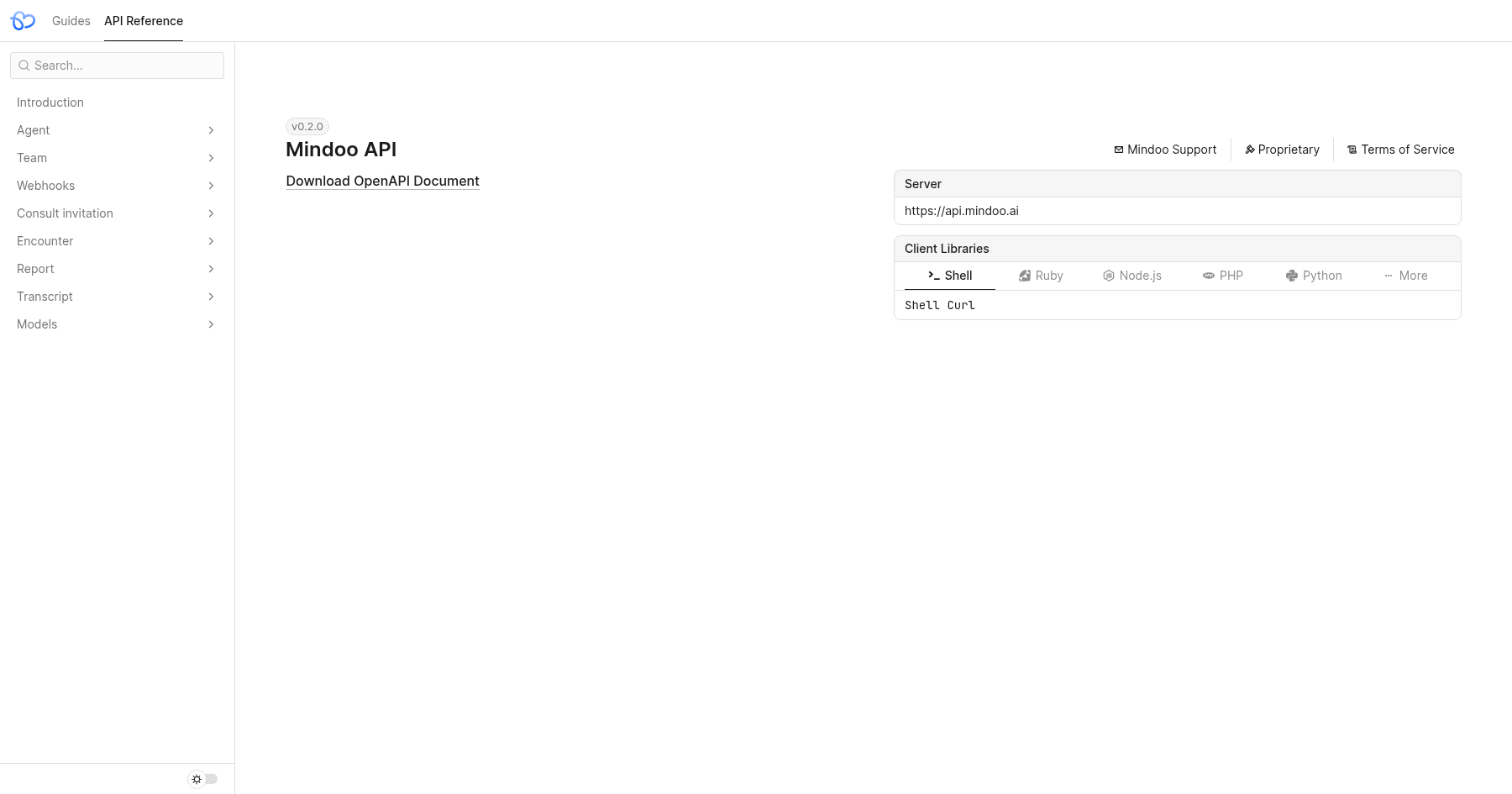Click Download OpenAPI Document link

pyautogui.click(x=382, y=181)
